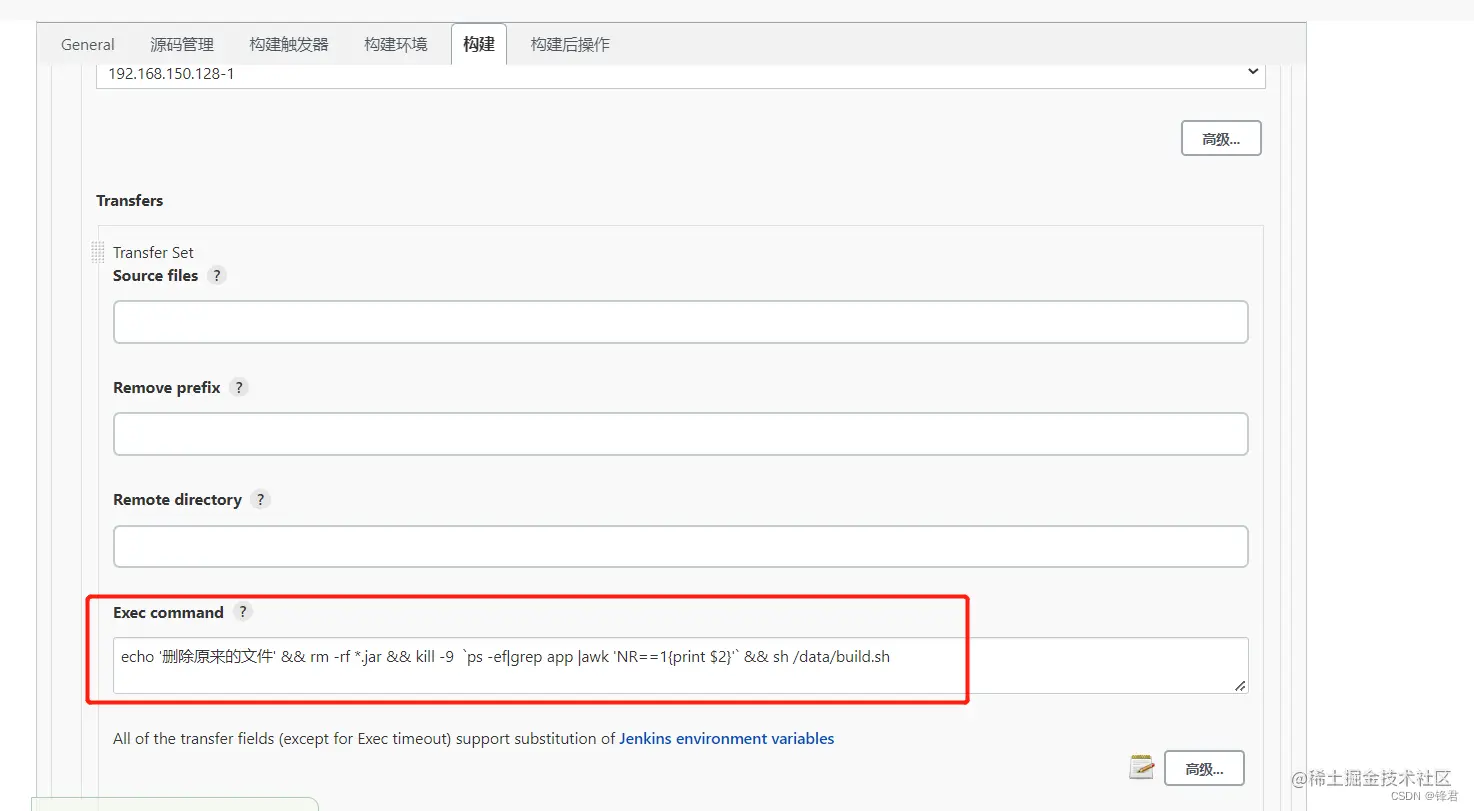
Task: Click the lower 高级... button below Exec command
Action: click(x=1204, y=769)
